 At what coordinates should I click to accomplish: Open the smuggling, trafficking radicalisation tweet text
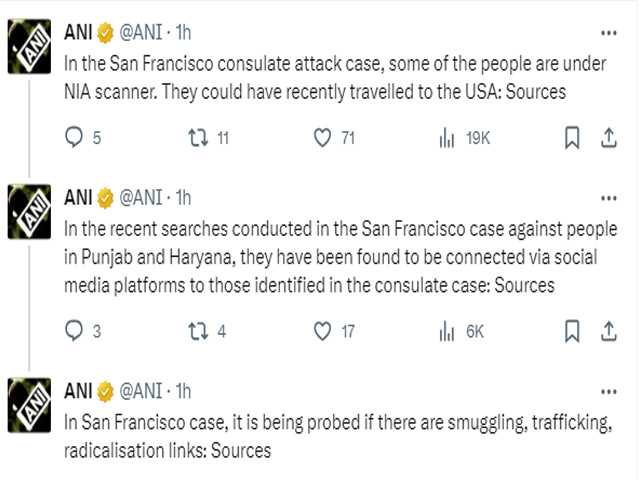point(338,436)
